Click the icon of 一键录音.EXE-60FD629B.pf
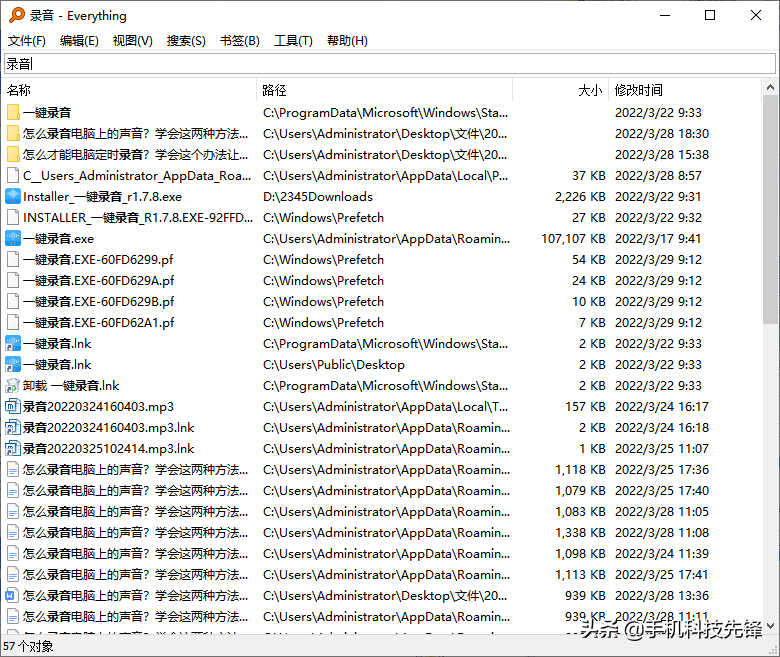The width and height of the screenshot is (780, 657). [x=13, y=301]
